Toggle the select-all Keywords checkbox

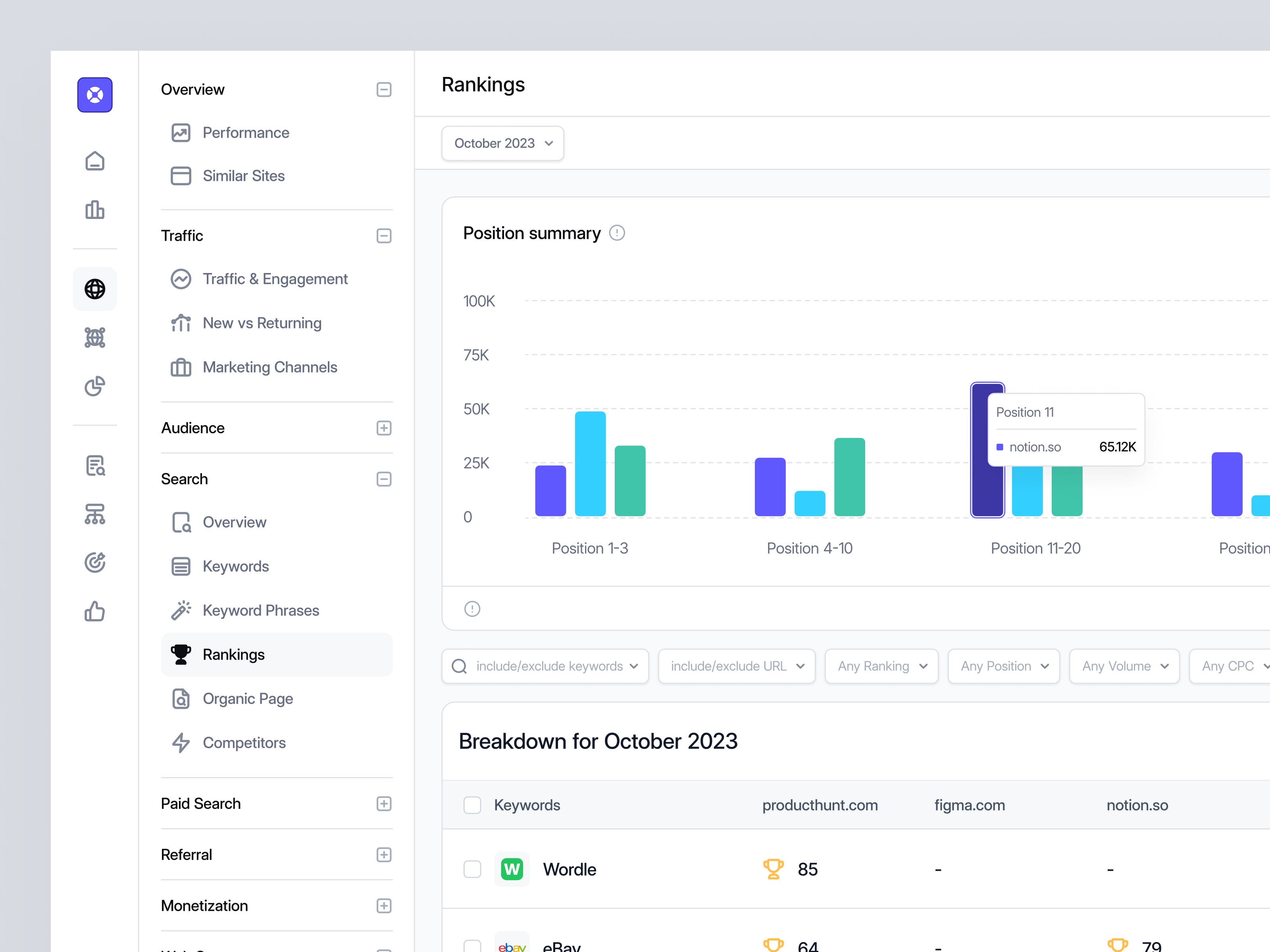click(473, 805)
